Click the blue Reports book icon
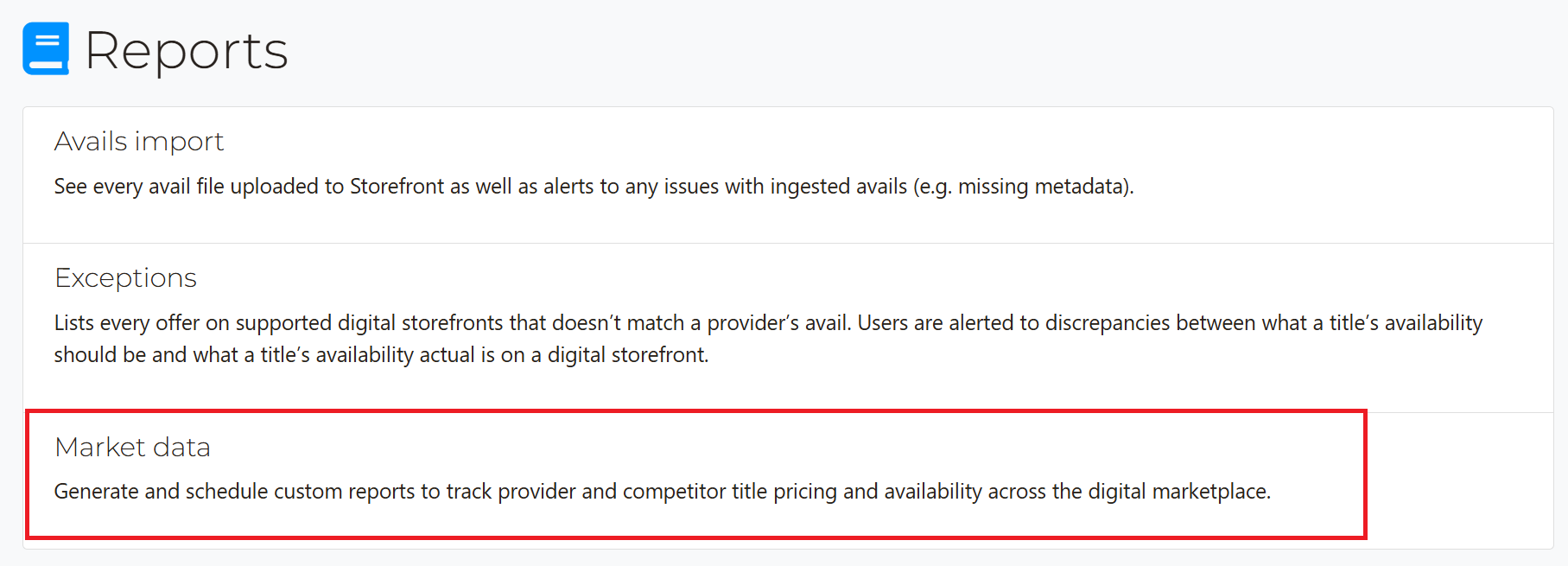Screen dimensions: 1568x566 46,48
